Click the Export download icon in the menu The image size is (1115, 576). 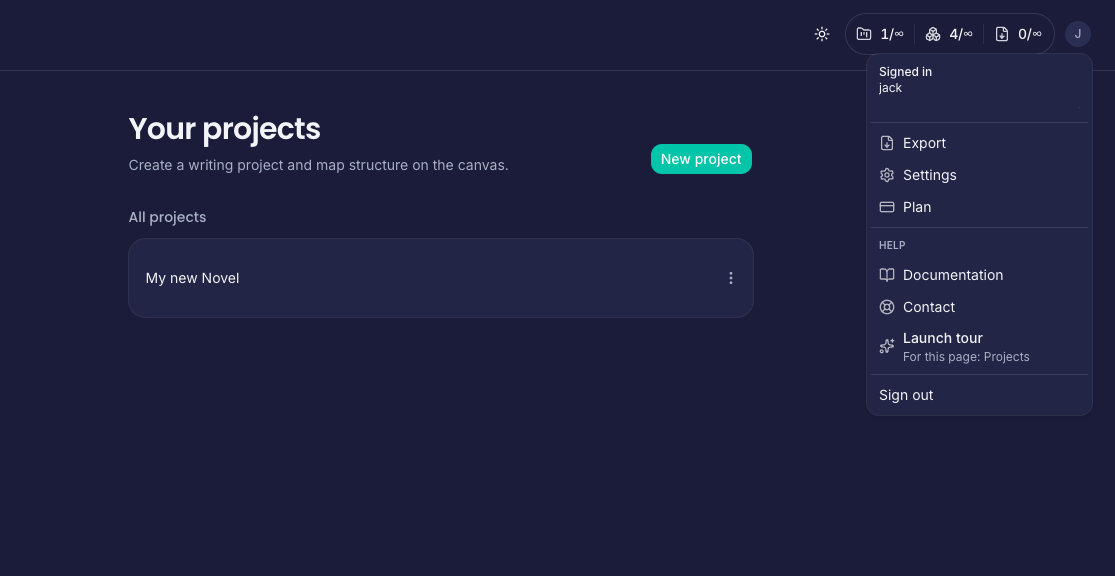pyautogui.click(x=887, y=143)
